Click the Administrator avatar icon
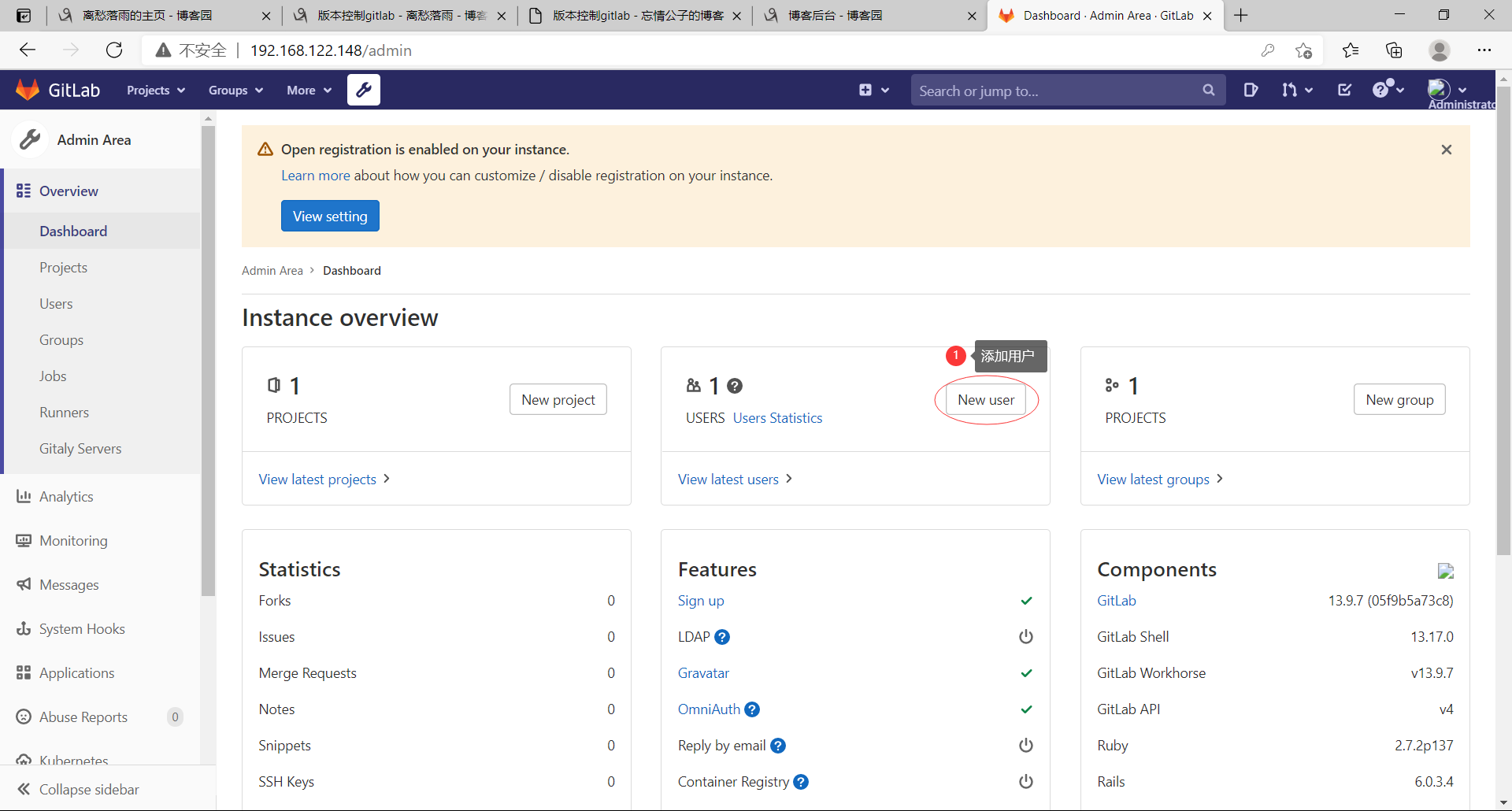Image resolution: width=1512 pixels, height=811 pixels. point(1439,89)
